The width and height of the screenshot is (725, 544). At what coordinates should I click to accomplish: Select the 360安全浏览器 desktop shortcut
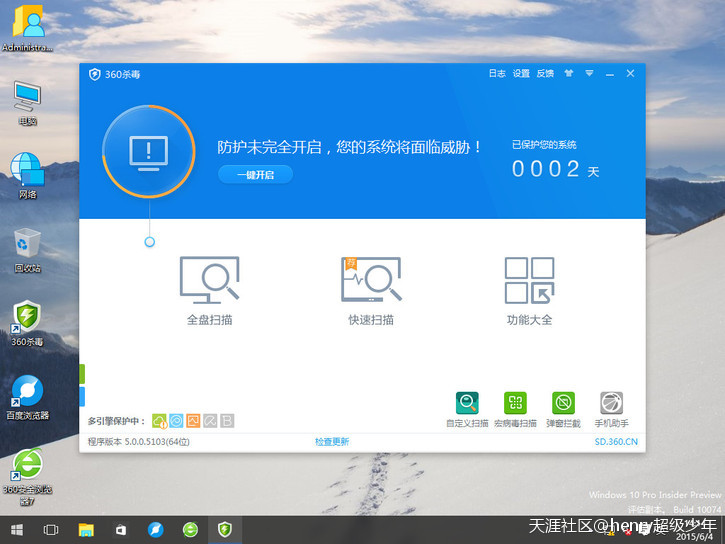point(28,477)
